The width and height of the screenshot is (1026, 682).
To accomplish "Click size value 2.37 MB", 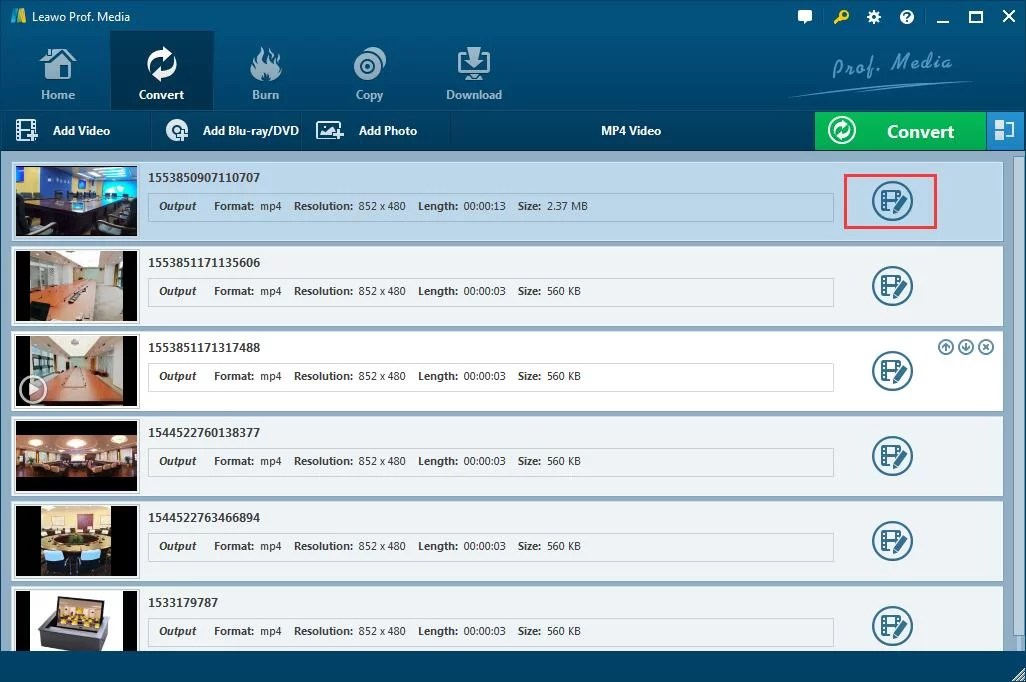I will point(567,206).
